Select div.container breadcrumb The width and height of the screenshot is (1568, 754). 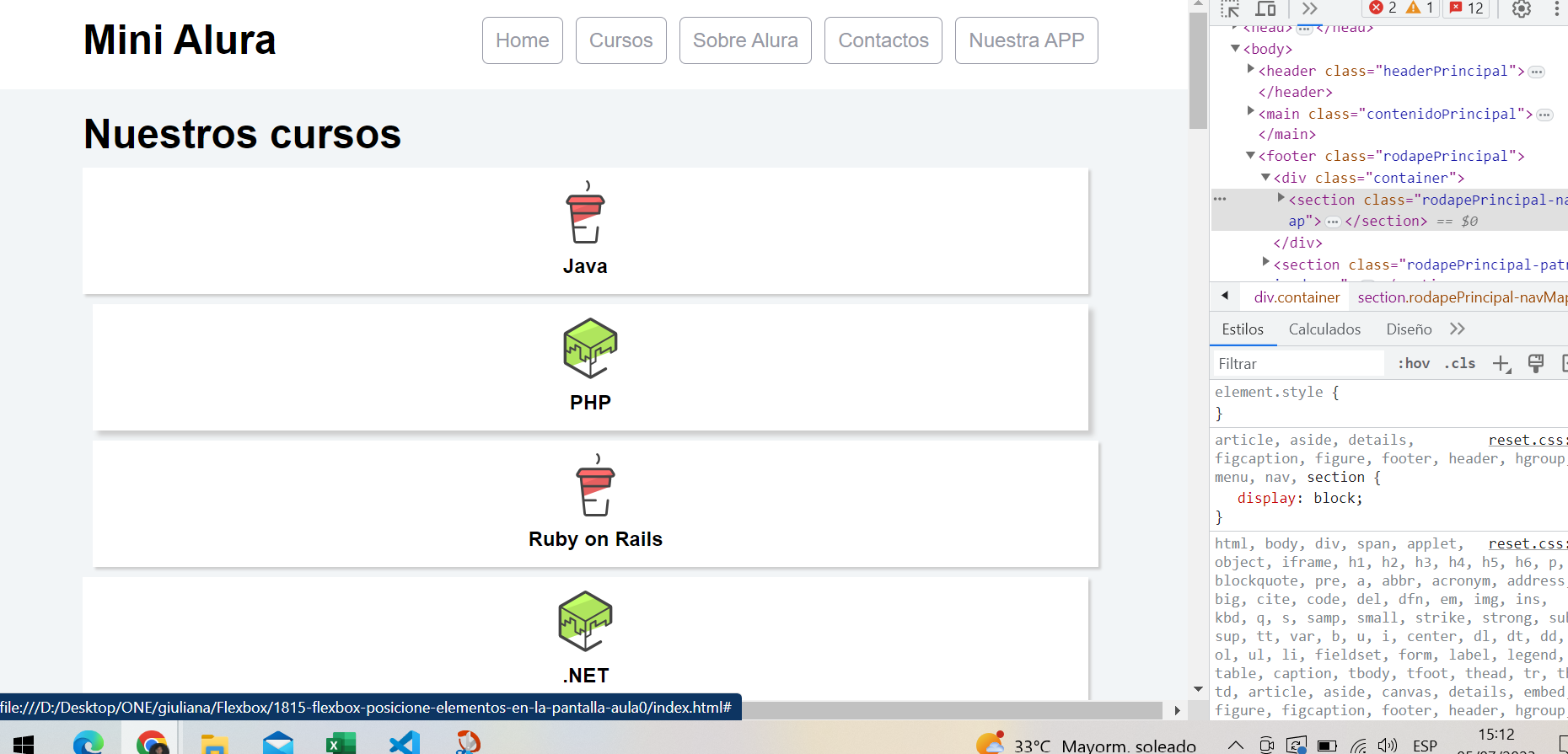tap(1297, 297)
